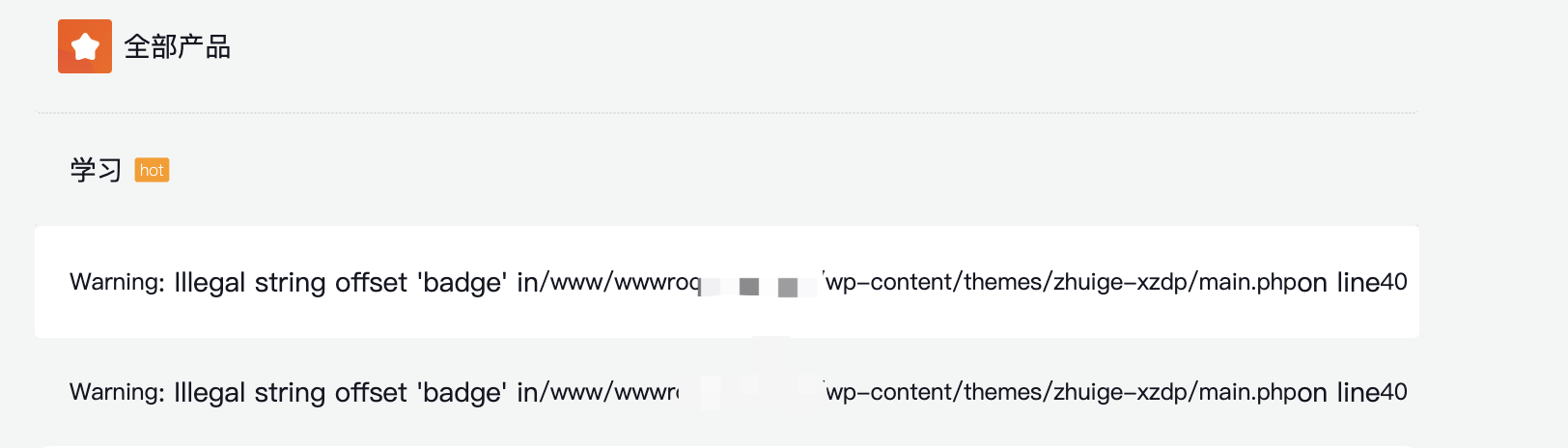
Task: Click the first white warning card
Action: coord(727,282)
